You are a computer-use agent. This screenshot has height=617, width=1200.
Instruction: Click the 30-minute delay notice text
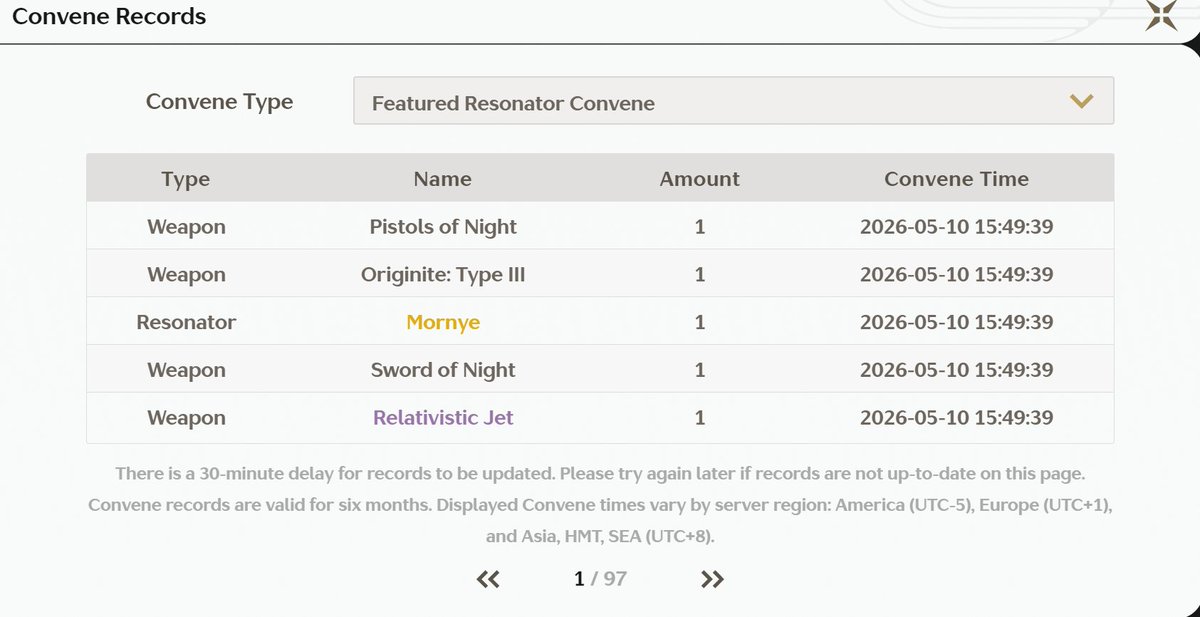tap(600, 472)
